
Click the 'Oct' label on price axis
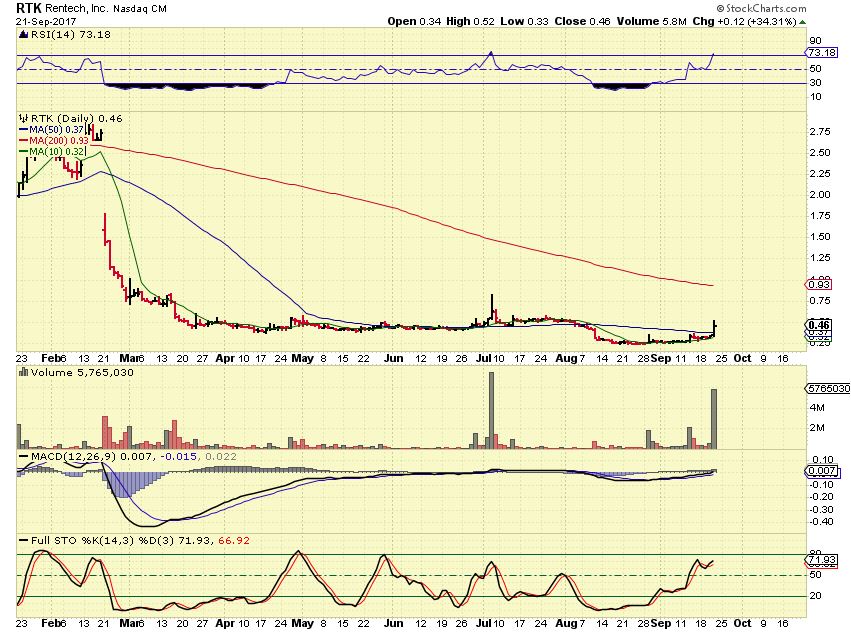click(742, 358)
